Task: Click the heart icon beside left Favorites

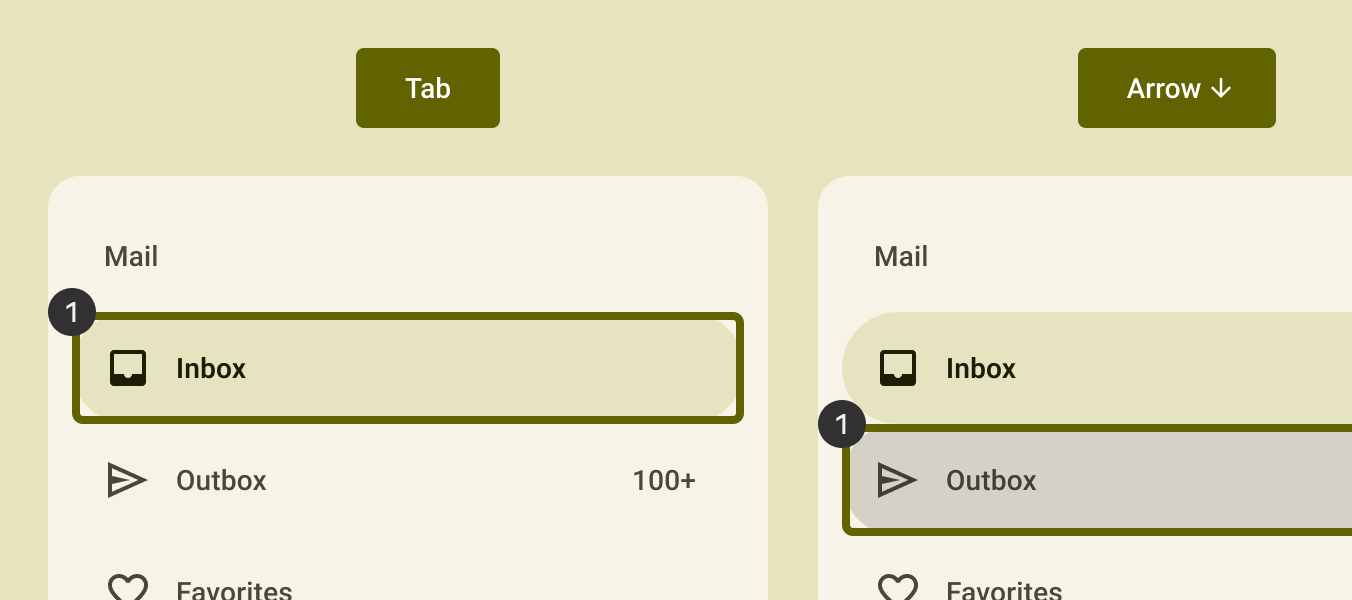Action: pyautogui.click(x=127, y=588)
